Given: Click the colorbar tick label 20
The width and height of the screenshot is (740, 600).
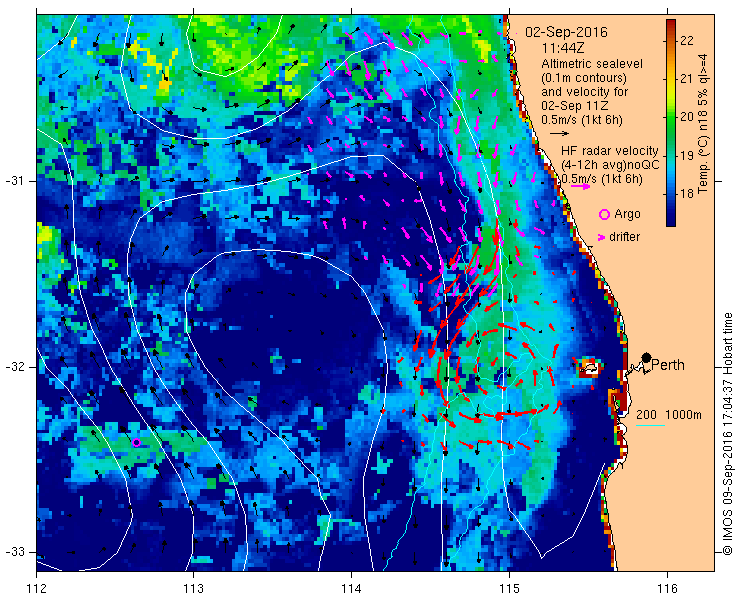Looking at the screenshot, I should point(687,117).
